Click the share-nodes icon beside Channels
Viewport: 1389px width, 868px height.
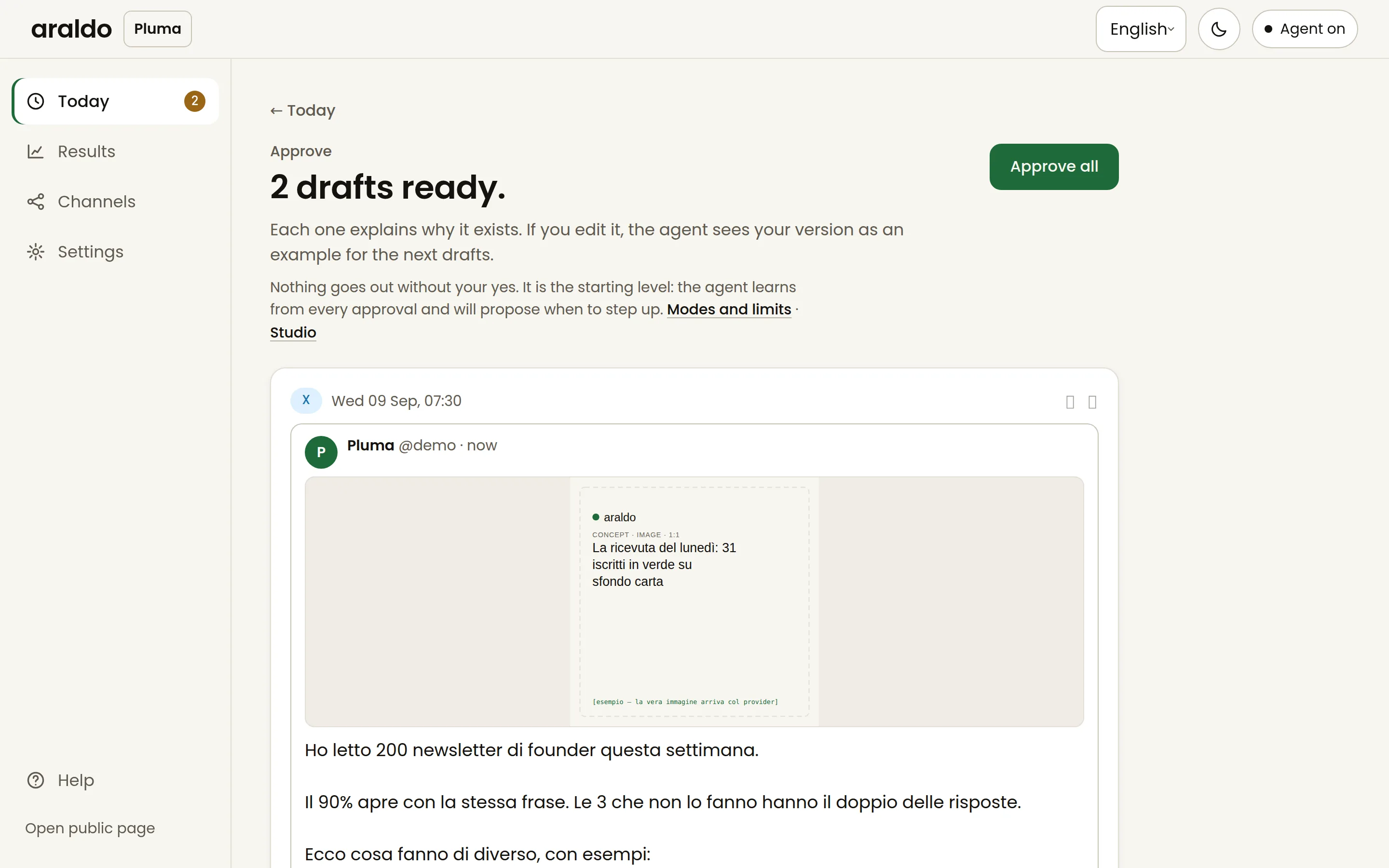36,202
